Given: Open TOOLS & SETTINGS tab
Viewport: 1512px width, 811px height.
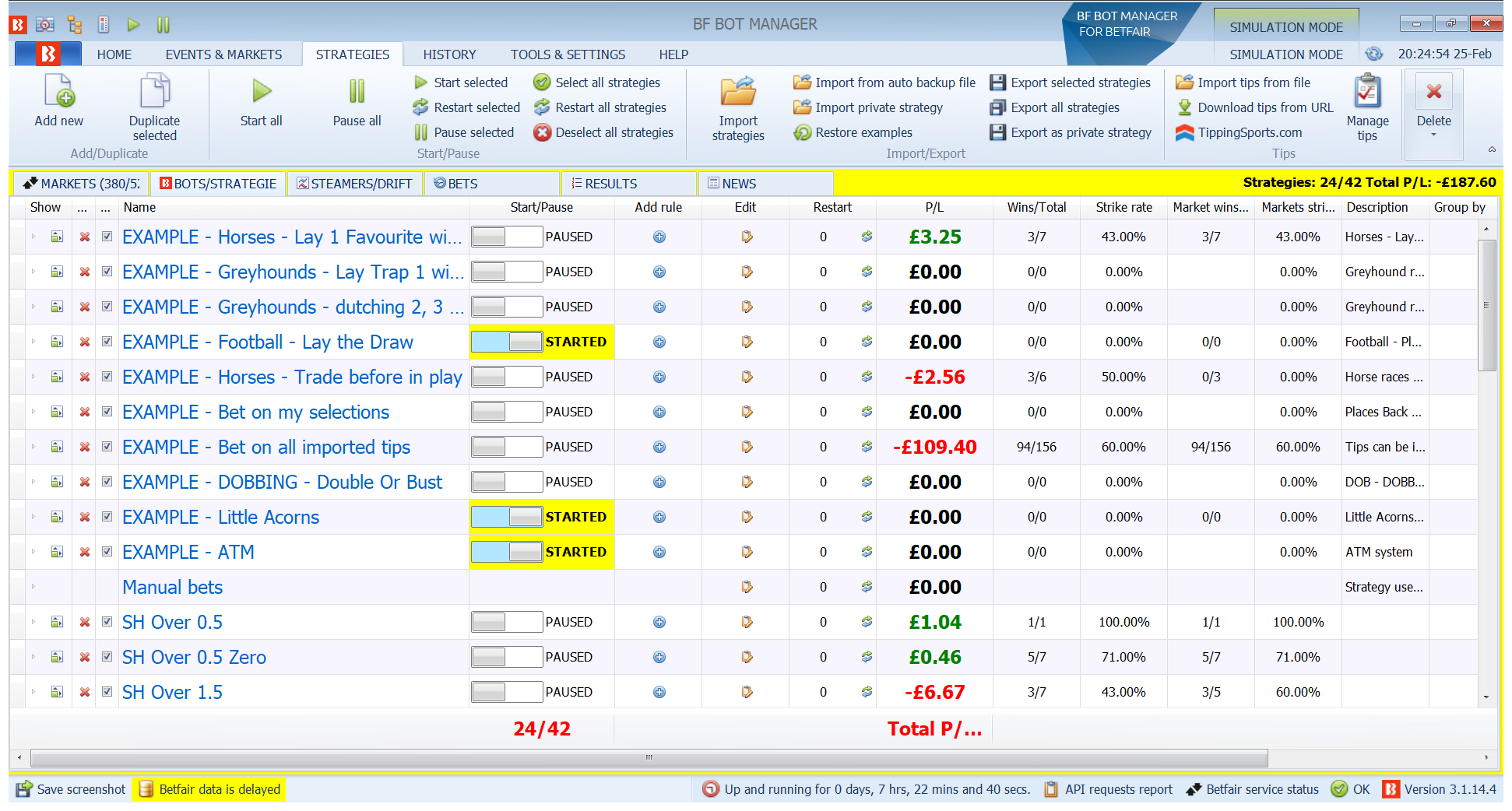Looking at the screenshot, I should click(x=568, y=54).
